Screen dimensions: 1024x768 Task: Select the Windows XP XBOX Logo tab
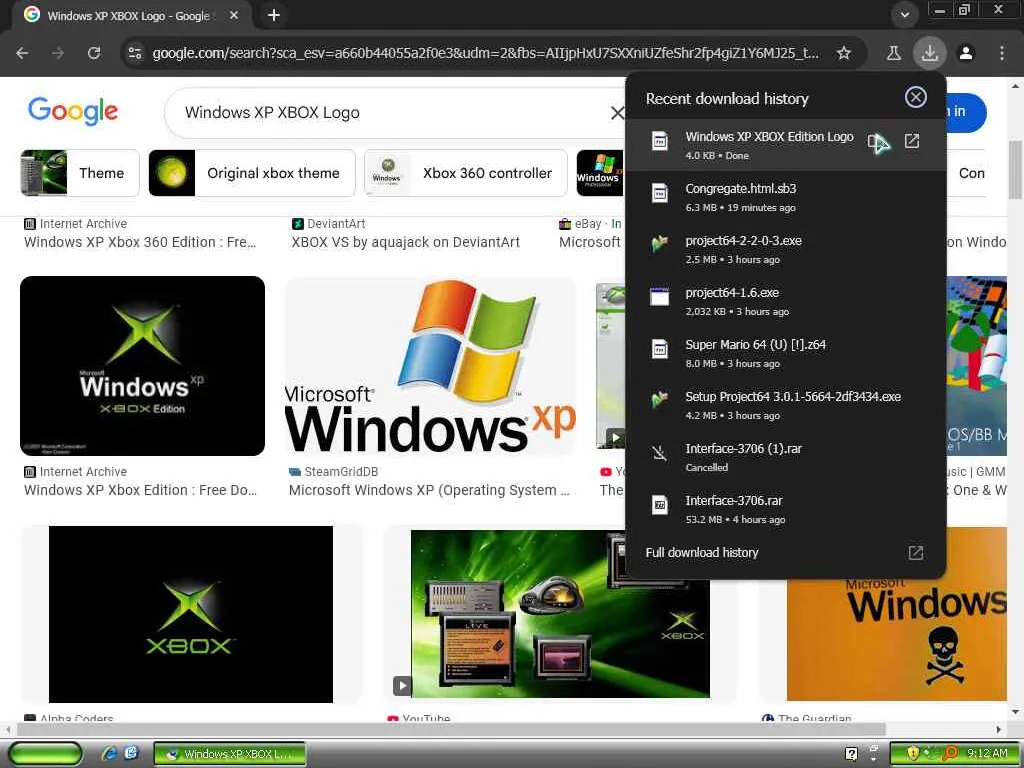tap(129, 16)
